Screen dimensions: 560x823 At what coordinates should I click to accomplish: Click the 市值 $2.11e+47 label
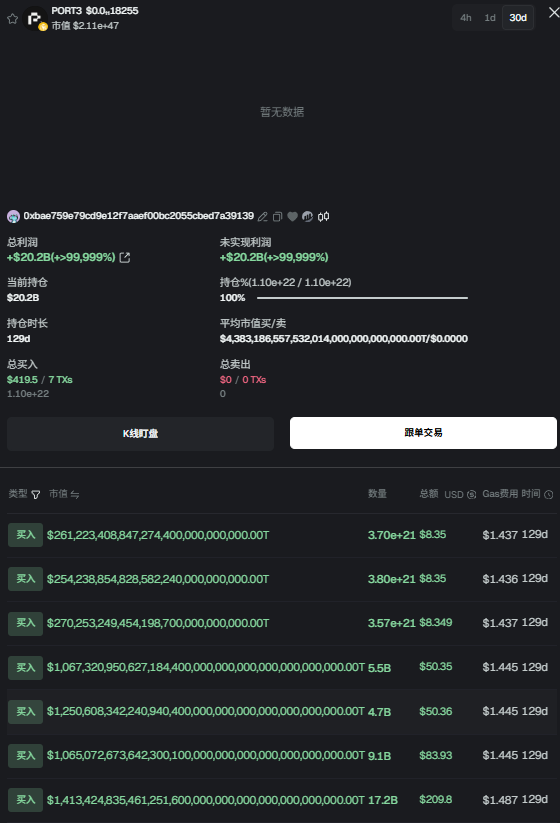(x=85, y=26)
